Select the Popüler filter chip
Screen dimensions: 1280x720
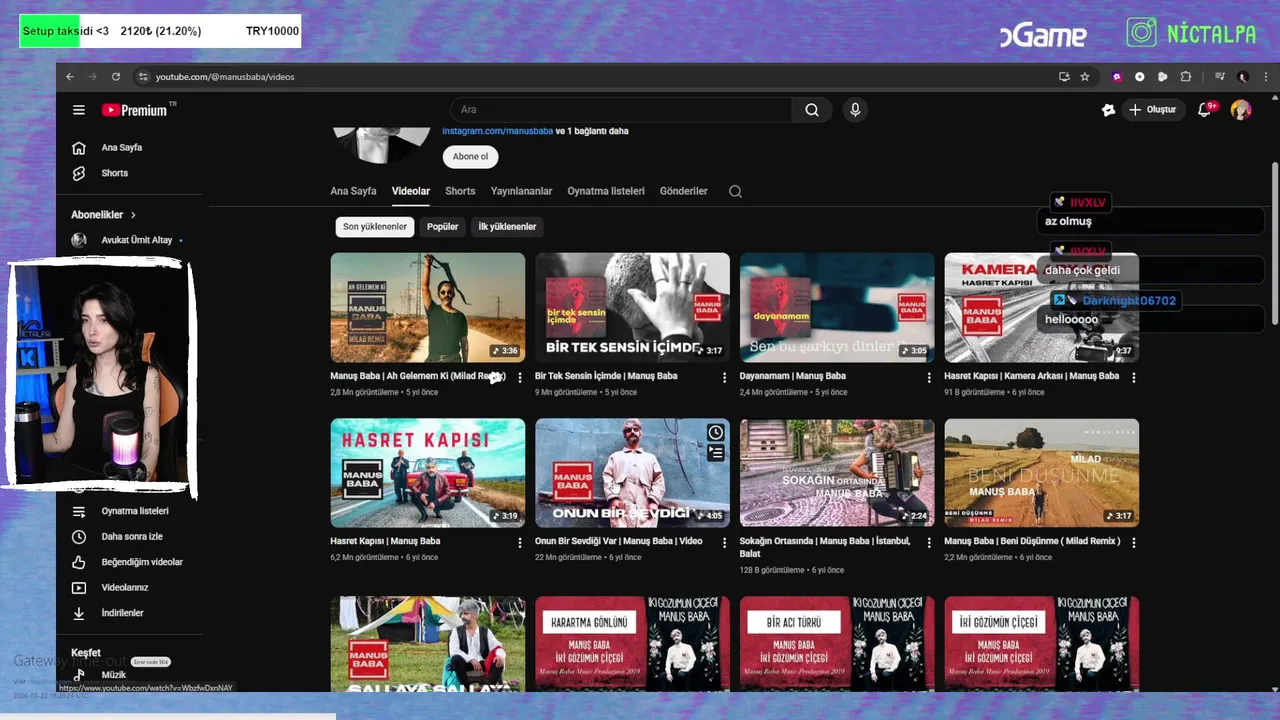click(x=442, y=227)
